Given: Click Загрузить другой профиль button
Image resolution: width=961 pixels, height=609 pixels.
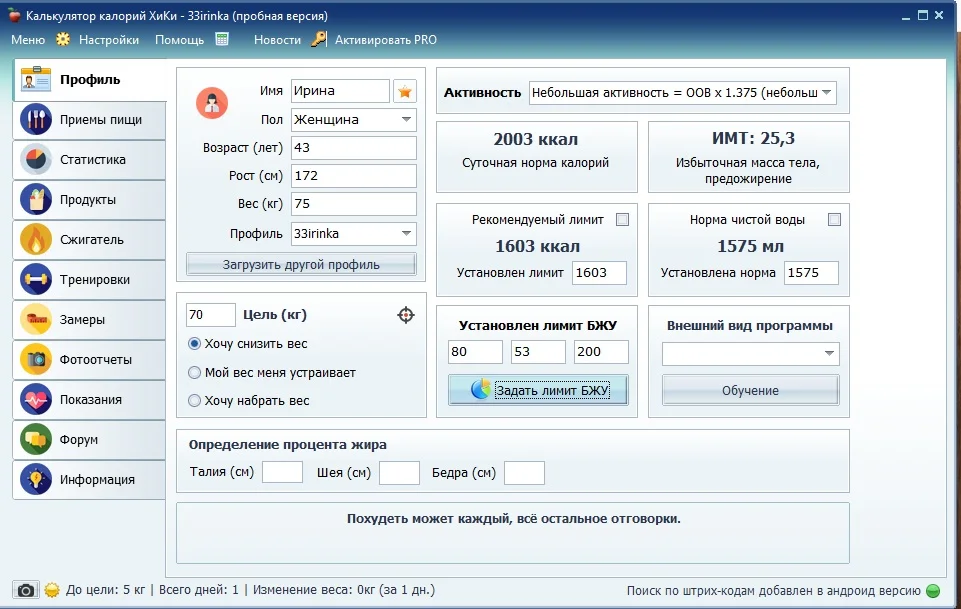Looking at the screenshot, I should (301, 265).
